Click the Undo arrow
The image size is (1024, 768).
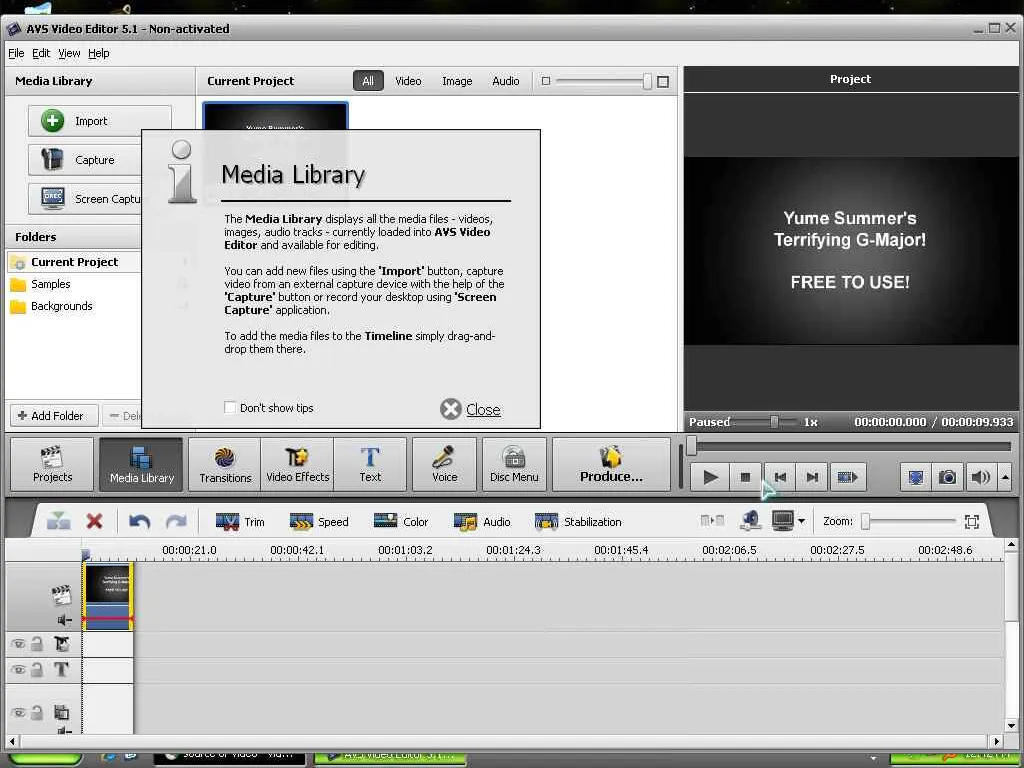click(x=139, y=521)
